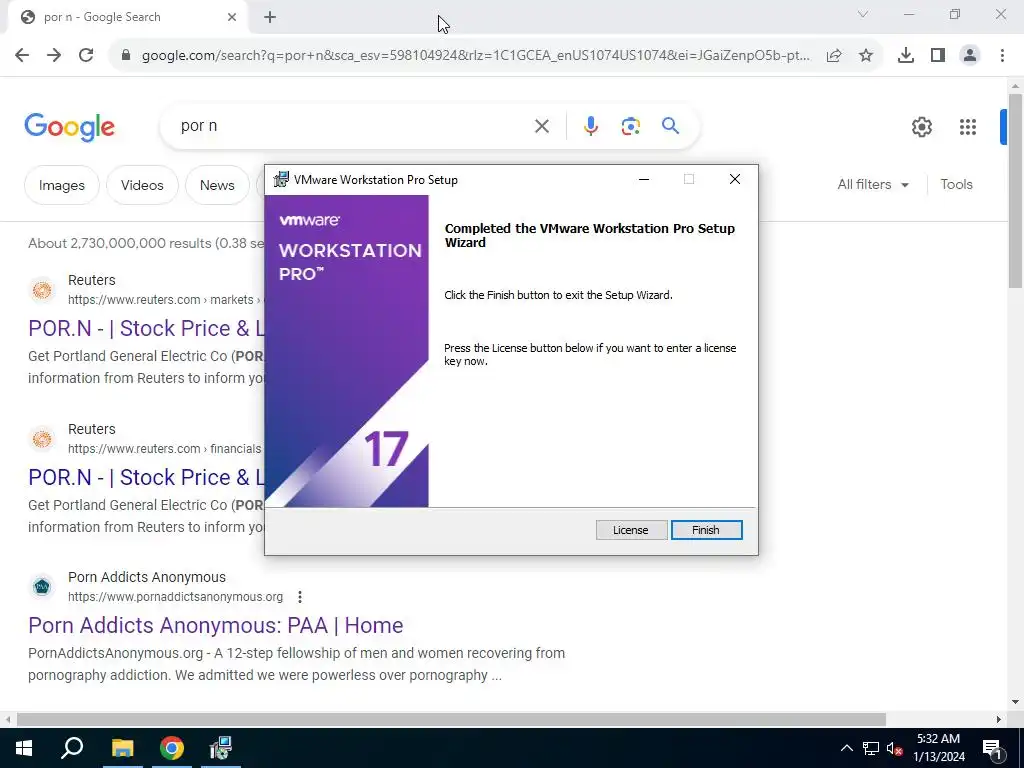Expand Chrome tab search chevron
Viewport: 1024px width, 768px height.
(x=863, y=14)
